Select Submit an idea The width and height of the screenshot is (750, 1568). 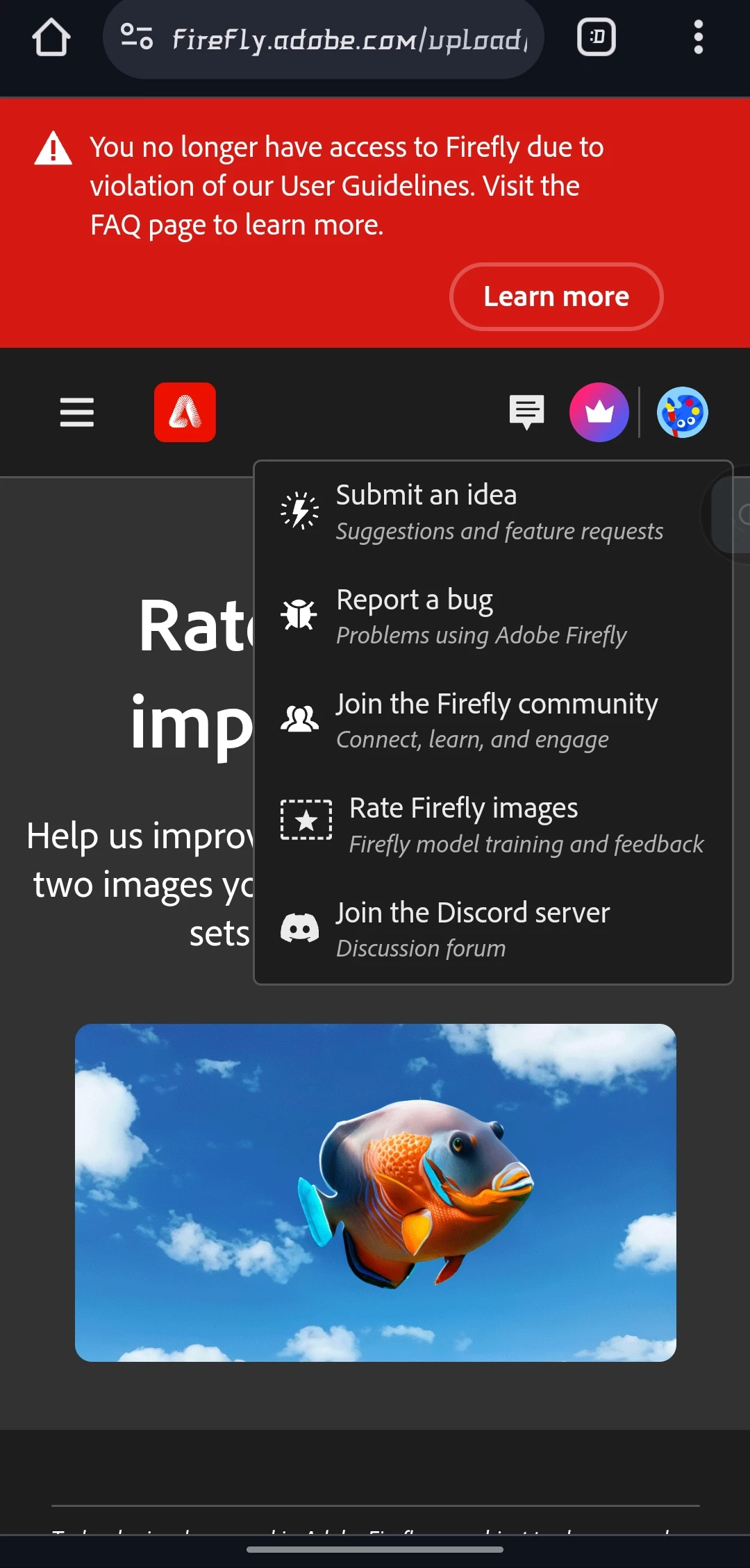493,512
